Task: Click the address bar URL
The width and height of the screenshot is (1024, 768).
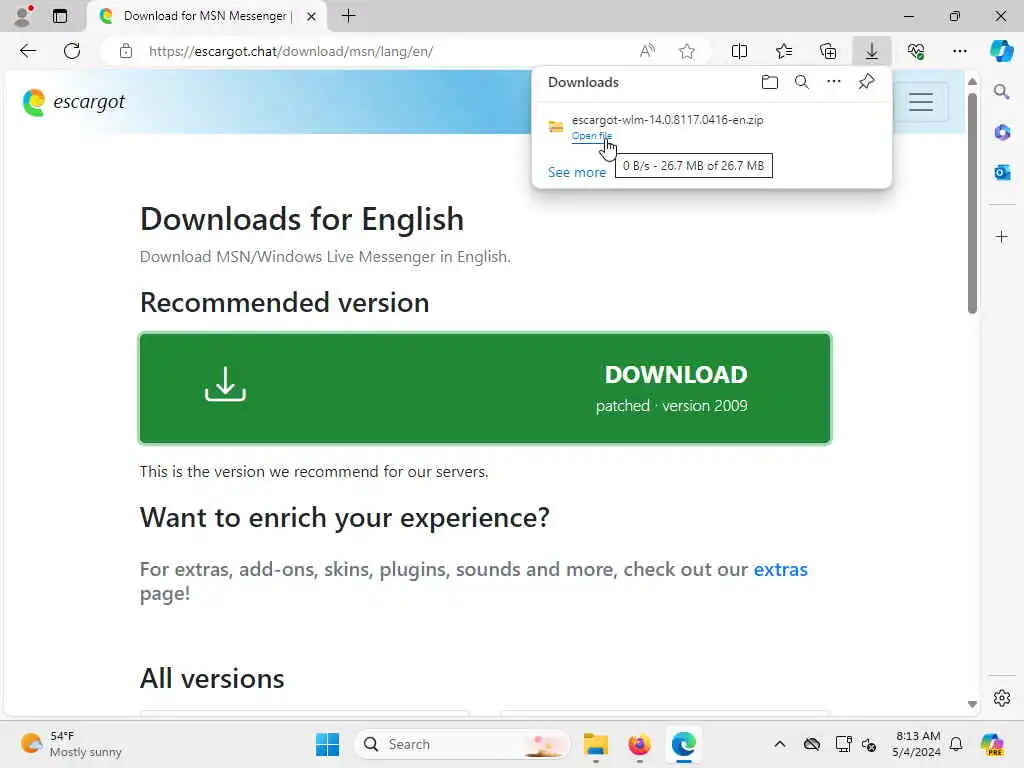Action: click(x=291, y=51)
